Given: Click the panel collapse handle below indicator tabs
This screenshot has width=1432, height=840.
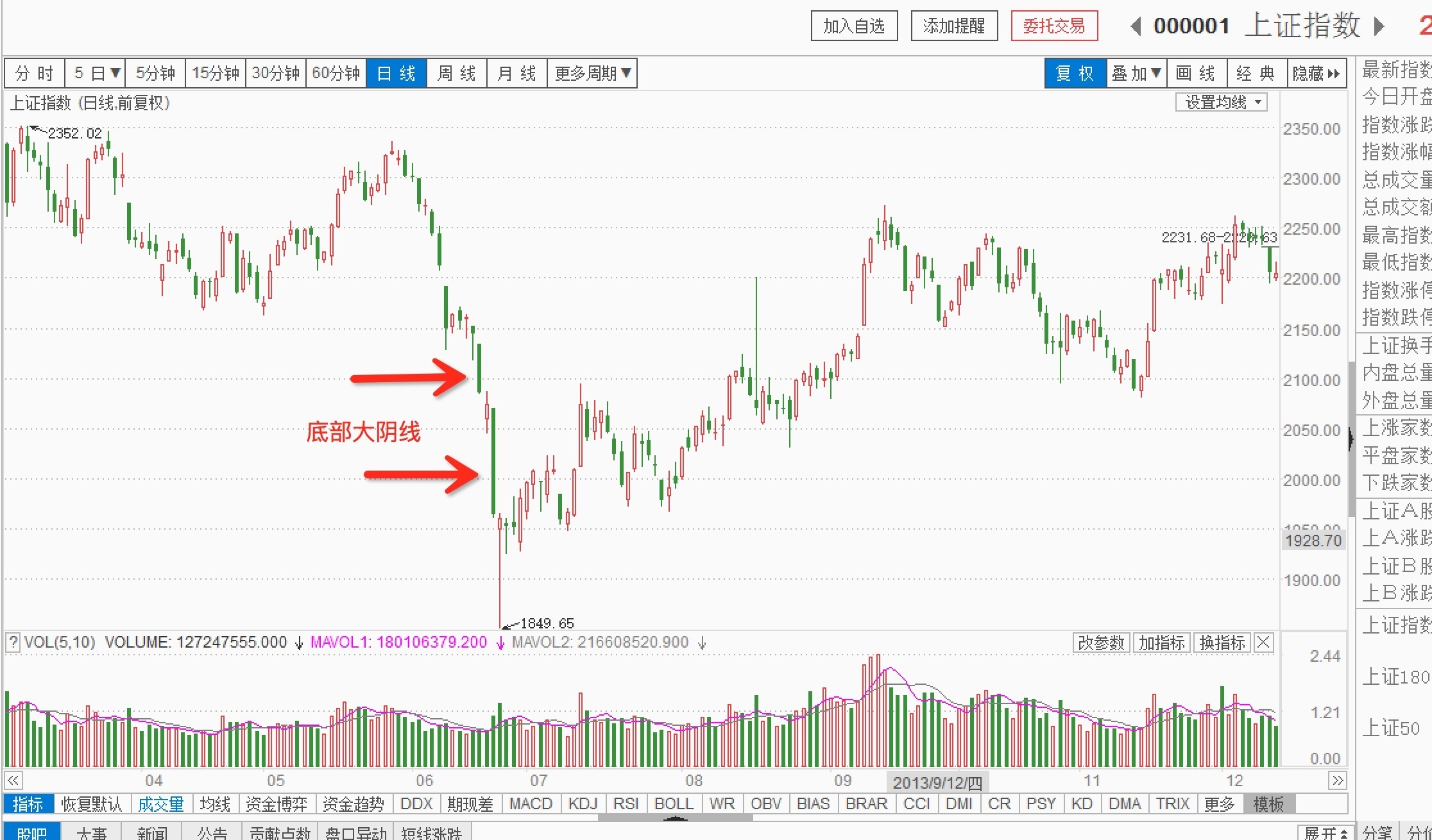Looking at the screenshot, I should (675, 818).
